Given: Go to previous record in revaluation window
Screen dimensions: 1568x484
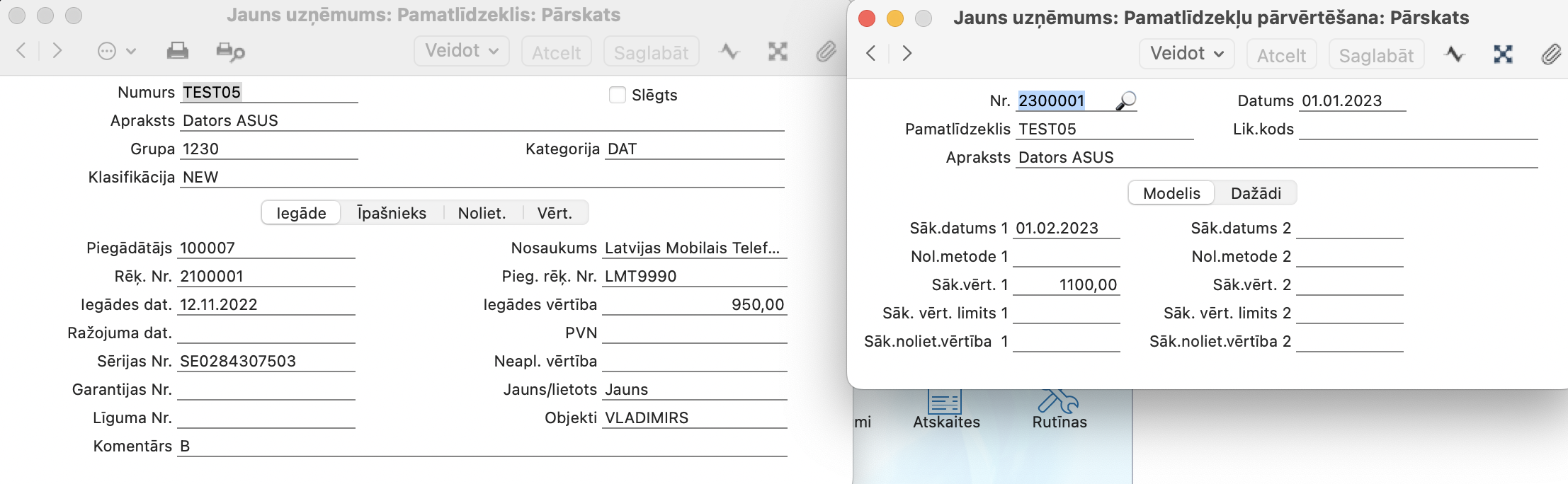Looking at the screenshot, I should (871, 54).
